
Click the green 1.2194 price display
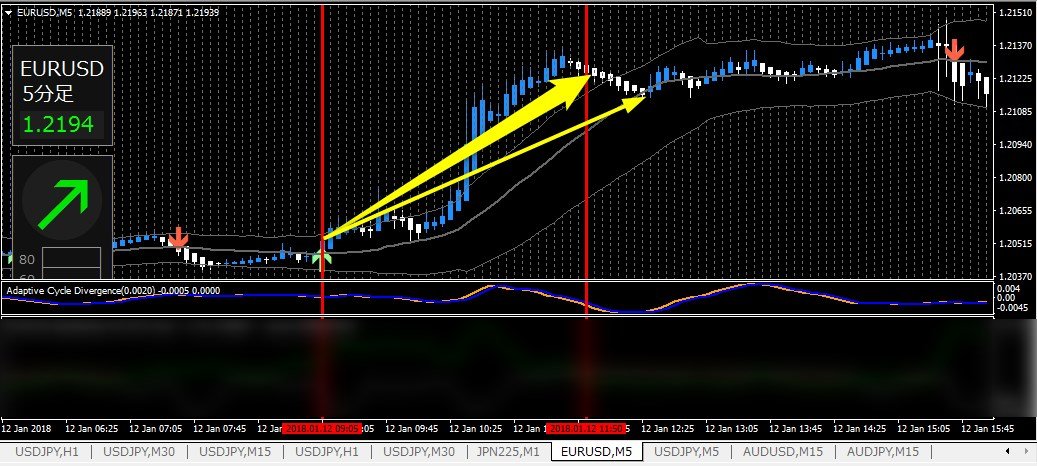[x=58, y=125]
